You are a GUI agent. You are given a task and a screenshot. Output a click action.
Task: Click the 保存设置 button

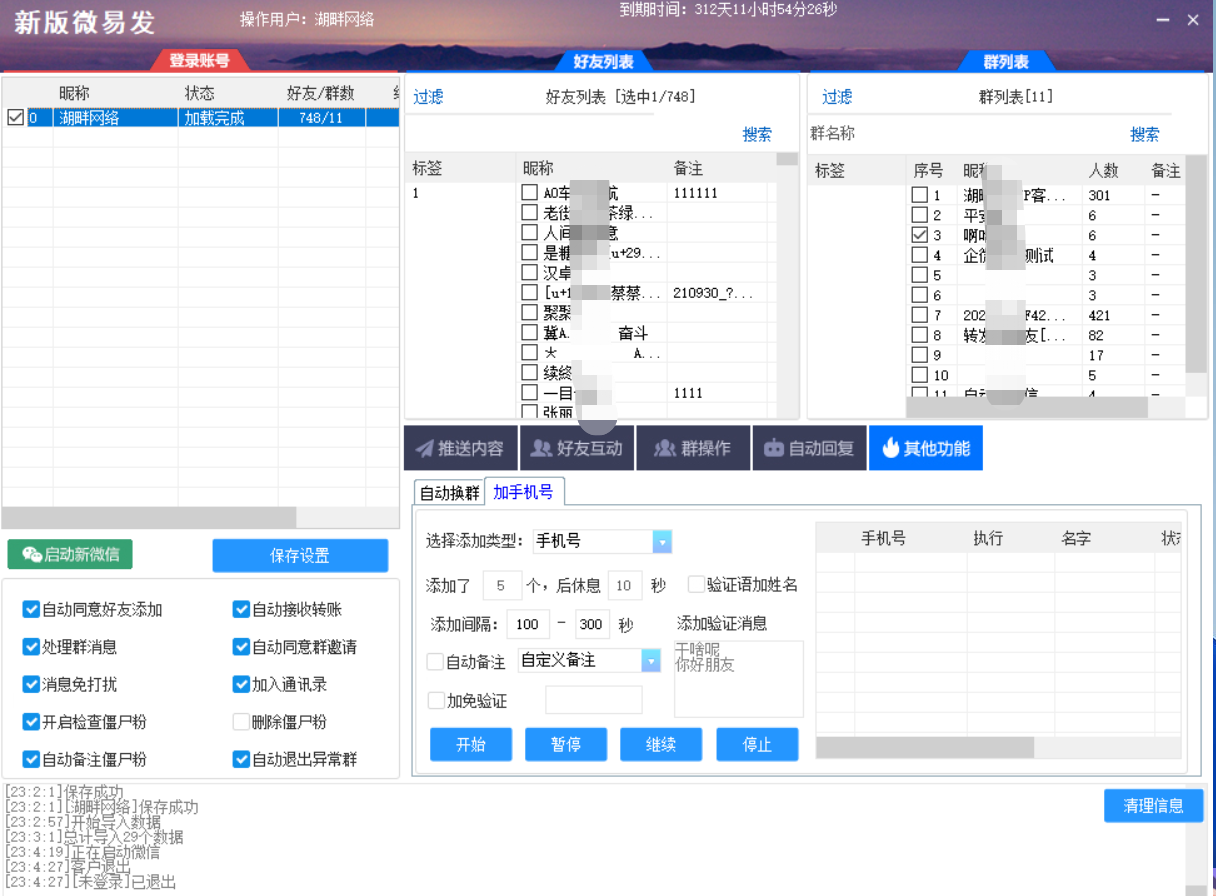pyautogui.click(x=300, y=555)
